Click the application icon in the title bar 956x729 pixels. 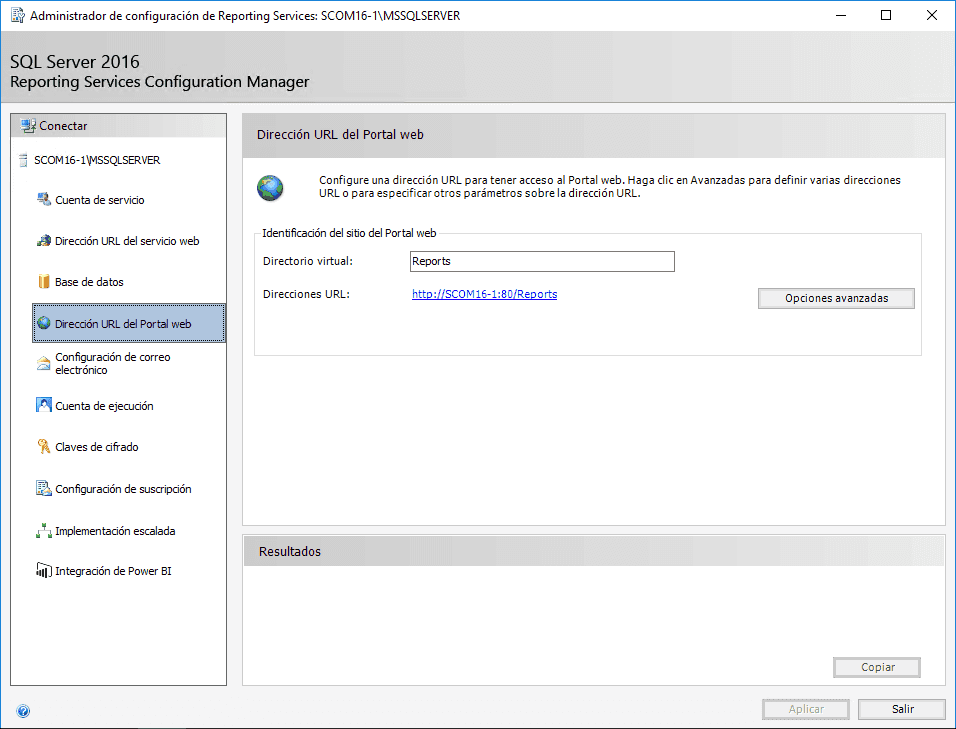click(18, 15)
